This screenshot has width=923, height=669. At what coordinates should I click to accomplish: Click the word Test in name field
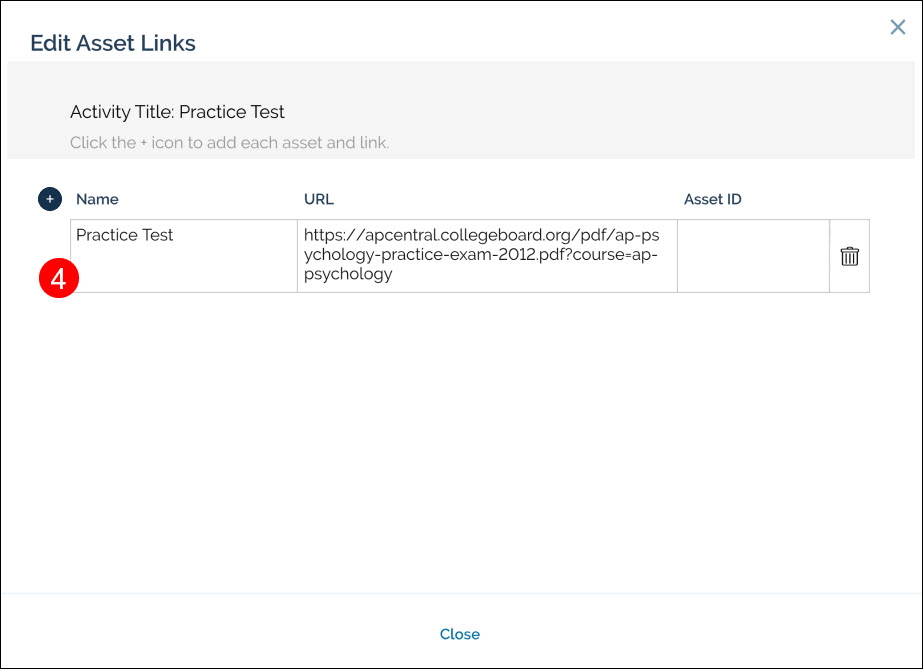point(157,235)
